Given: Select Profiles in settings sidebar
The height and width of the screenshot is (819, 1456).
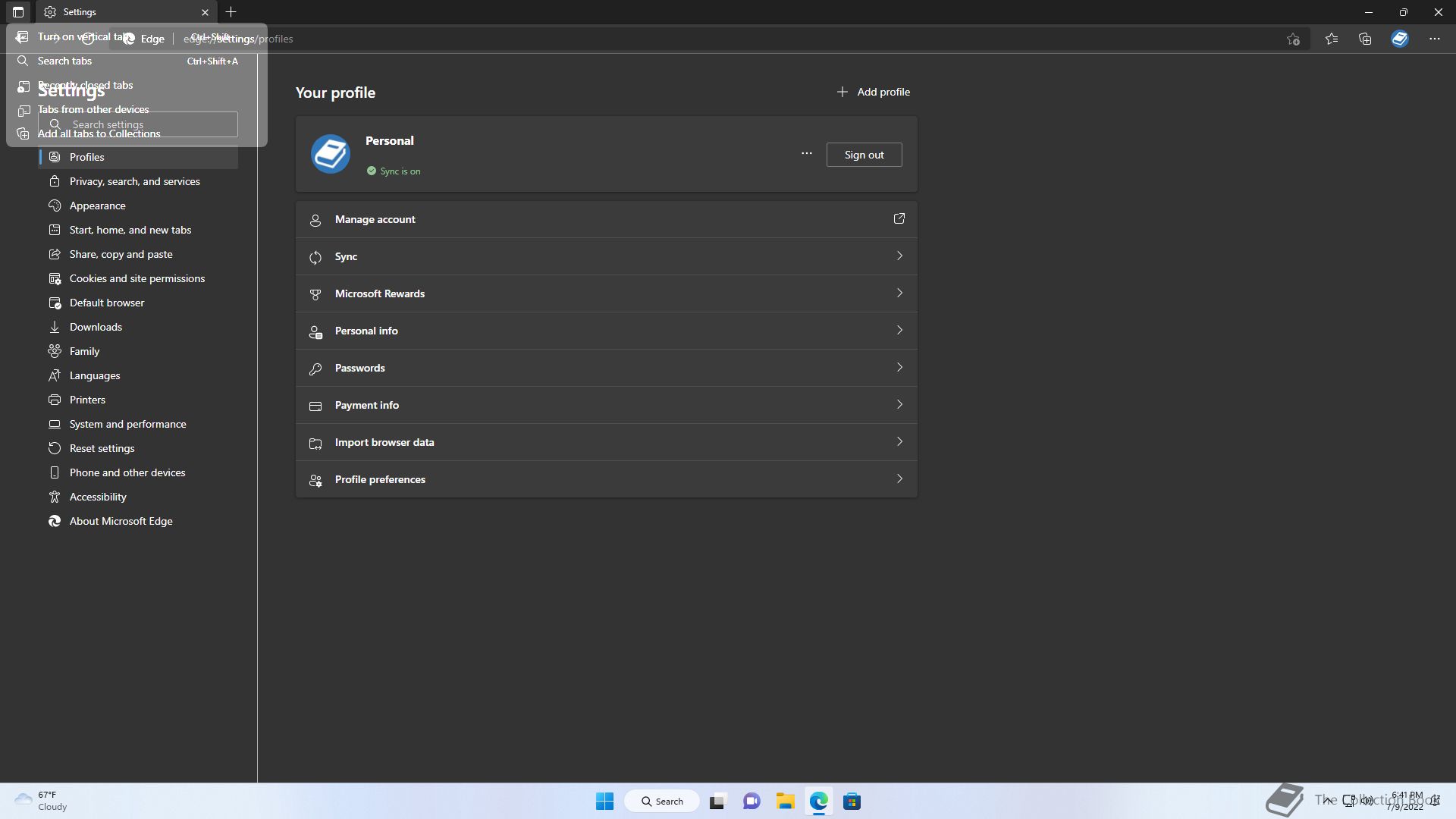Looking at the screenshot, I should [x=138, y=157].
